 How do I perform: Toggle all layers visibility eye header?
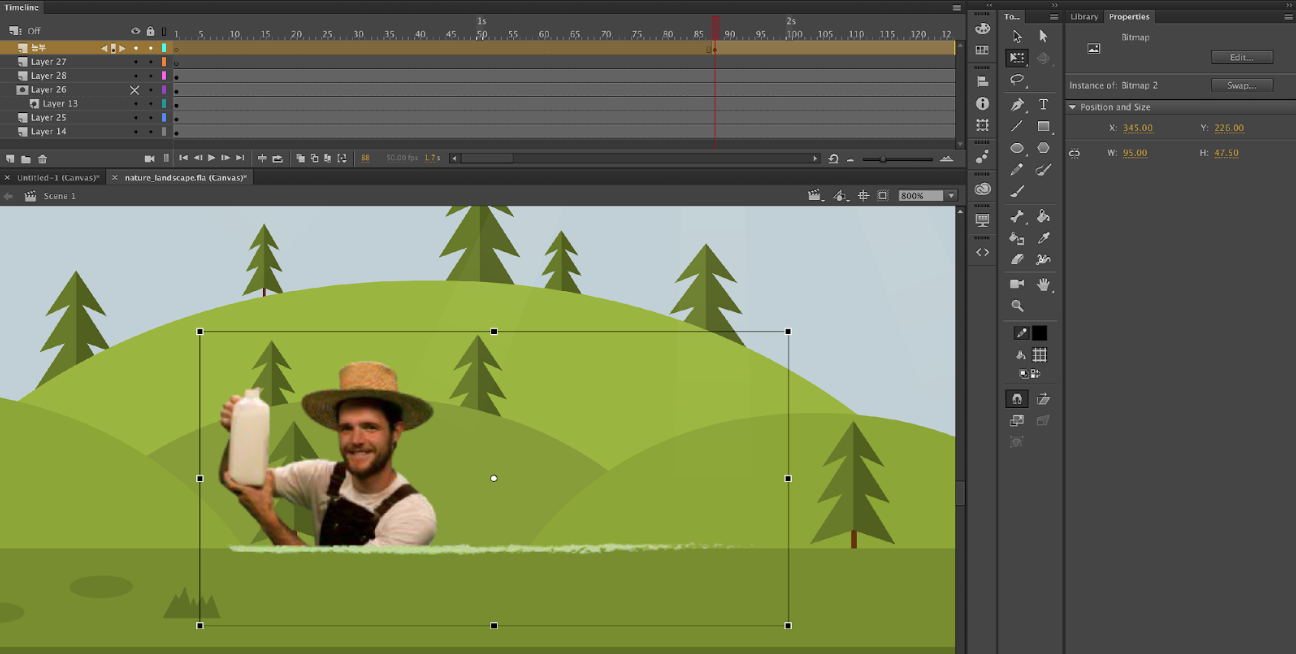pyautogui.click(x=136, y=31)
